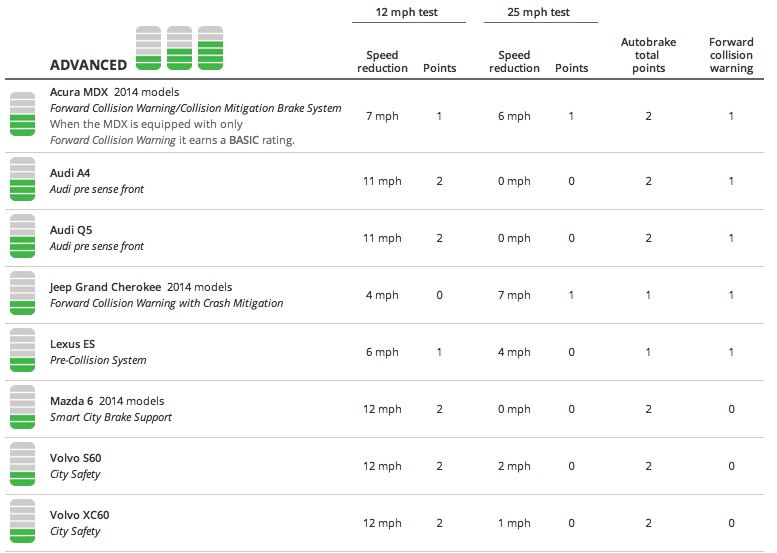Click '12 mph' in the Volvo S60 row
This screenshot has width=777, height=553.
382,466
